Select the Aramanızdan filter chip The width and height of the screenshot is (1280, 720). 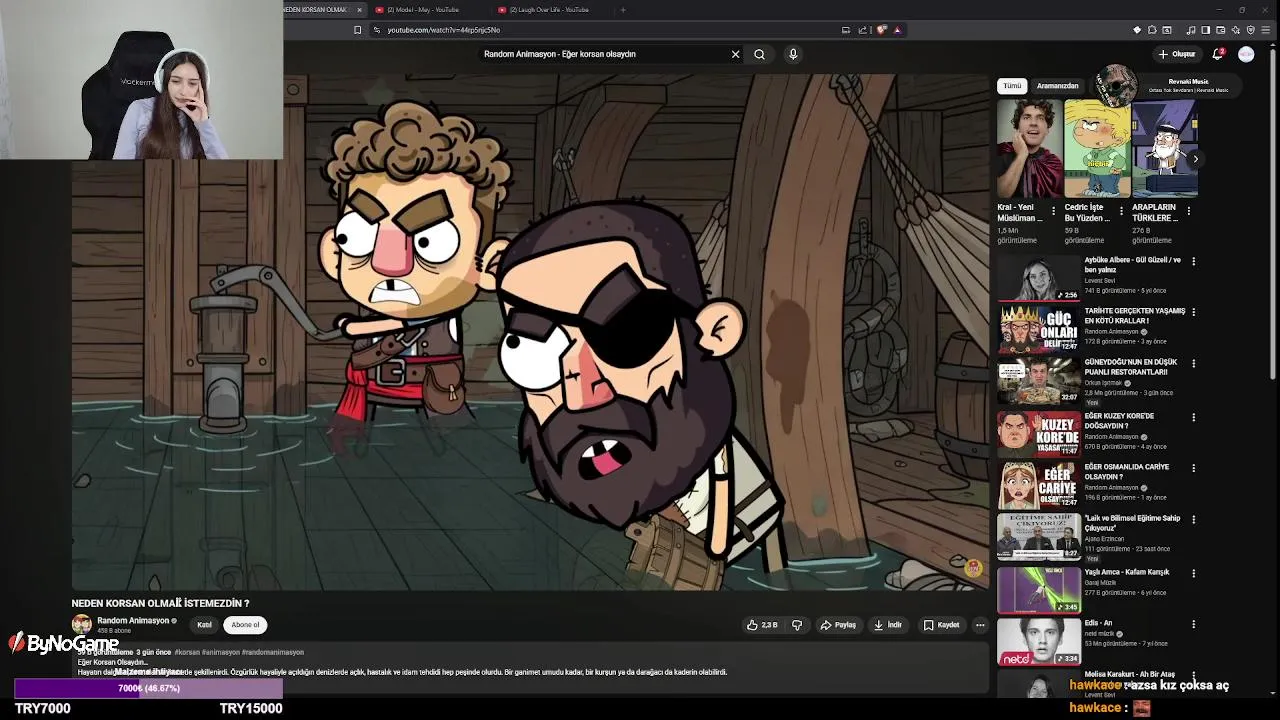(1057, 86)
